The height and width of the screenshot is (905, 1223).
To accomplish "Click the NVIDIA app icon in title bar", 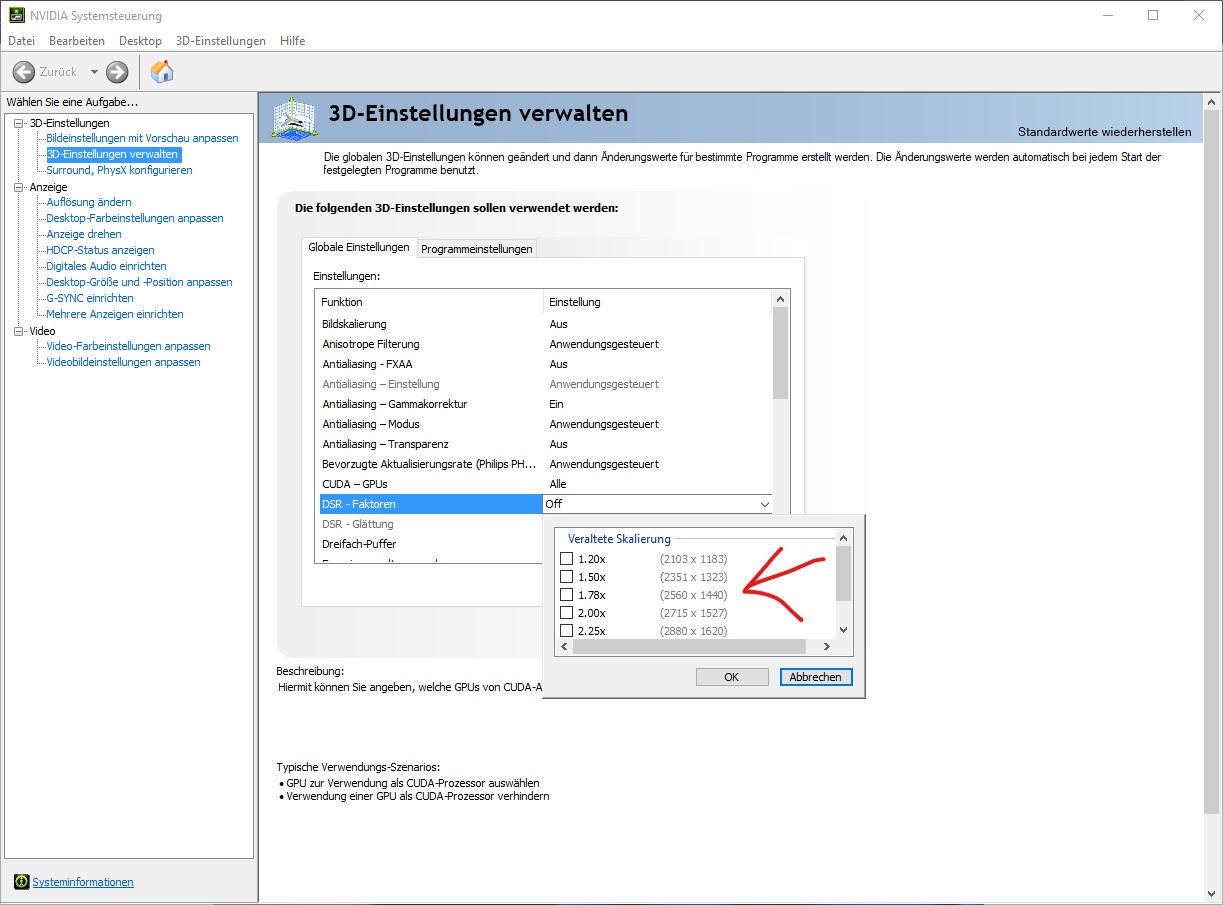I will [17, 16].
